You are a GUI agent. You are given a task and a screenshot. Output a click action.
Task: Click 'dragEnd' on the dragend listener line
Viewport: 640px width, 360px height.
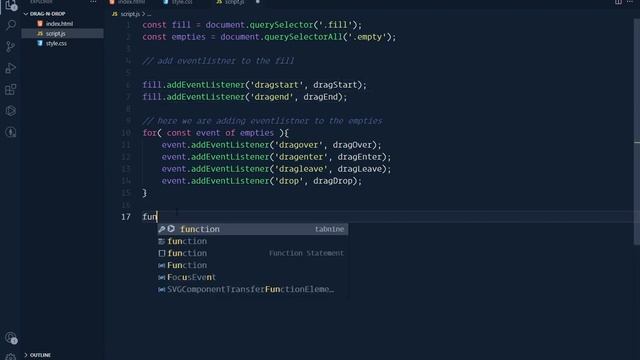320,97
